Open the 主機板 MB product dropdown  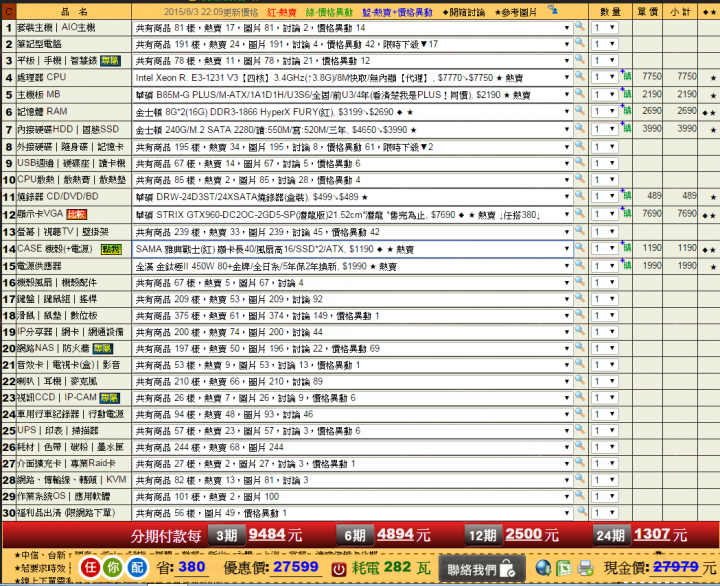point(352,95)
